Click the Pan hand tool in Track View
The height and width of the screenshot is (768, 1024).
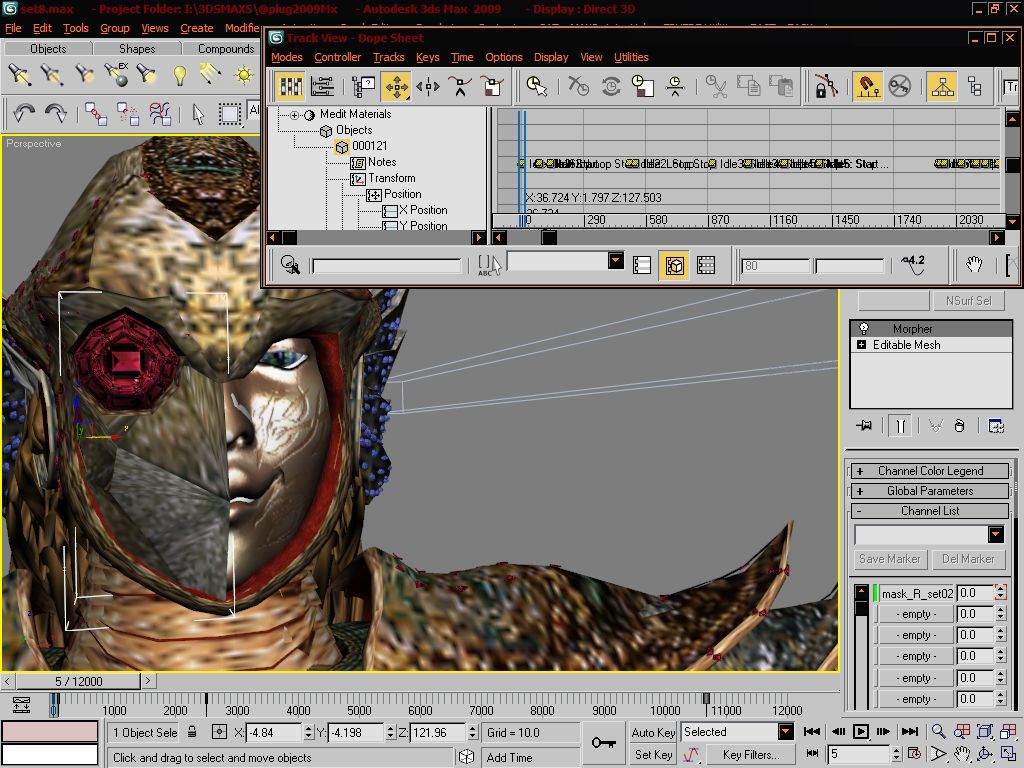[x=974, y=264]
